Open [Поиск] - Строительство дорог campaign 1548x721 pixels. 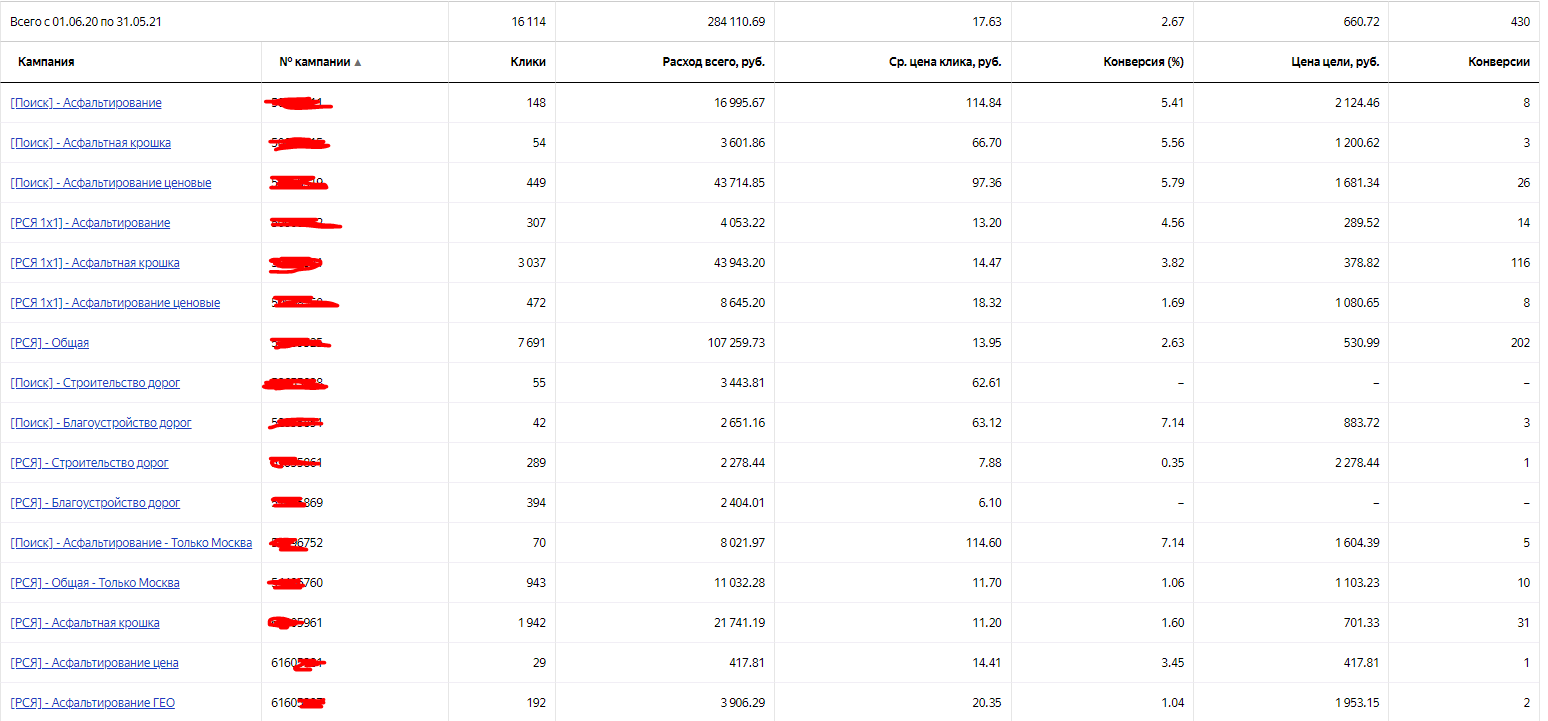pyautogui.click(x=95, y=383)
